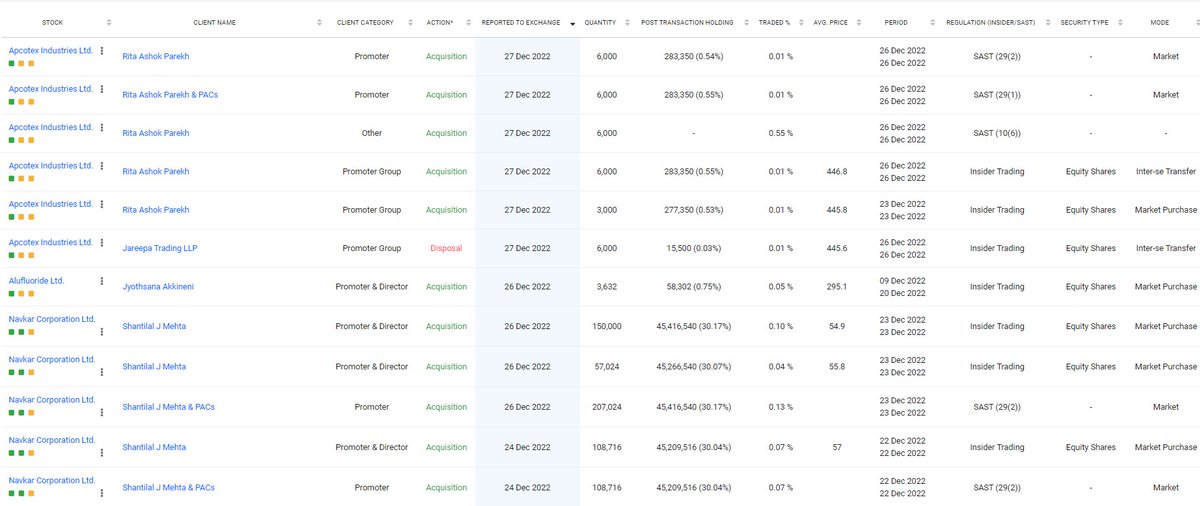
Task: Sort by Quantity column arrow
Action: click(x=627, y=22)
